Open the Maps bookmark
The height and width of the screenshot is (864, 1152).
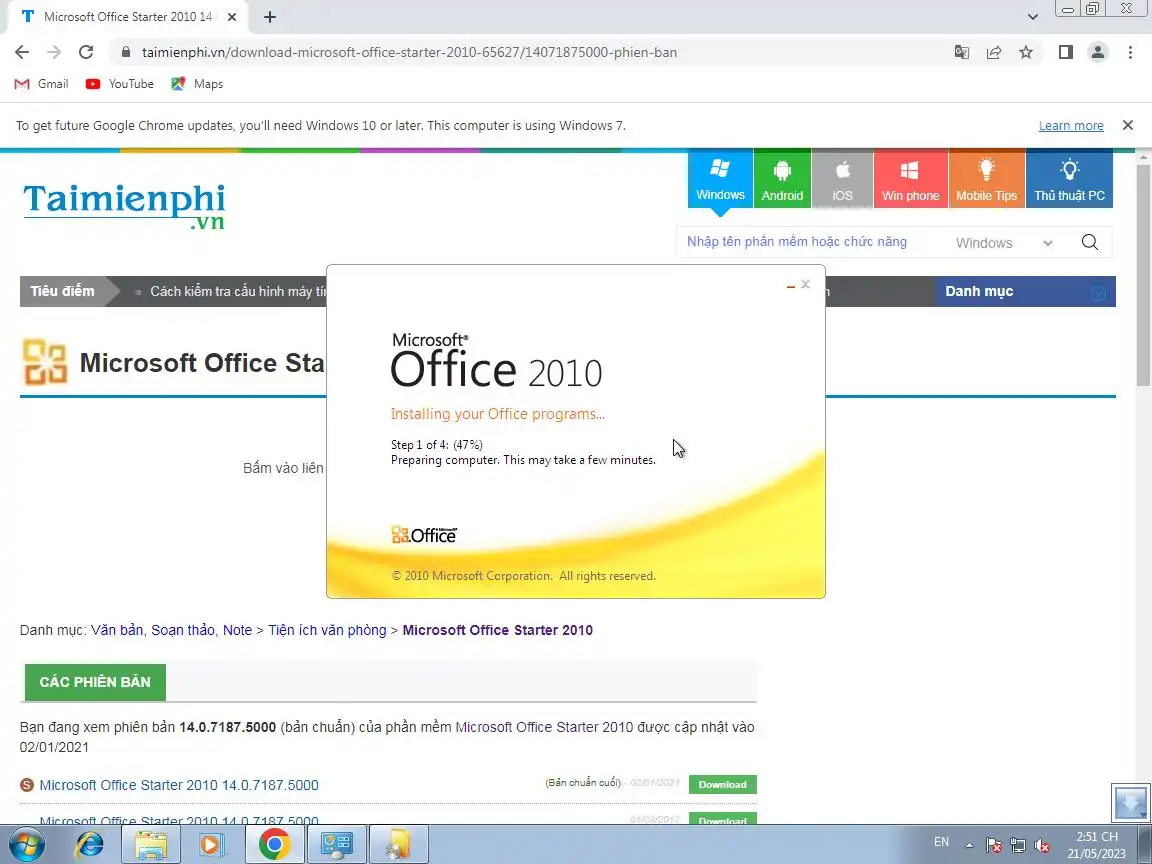(x=197, y=84)
